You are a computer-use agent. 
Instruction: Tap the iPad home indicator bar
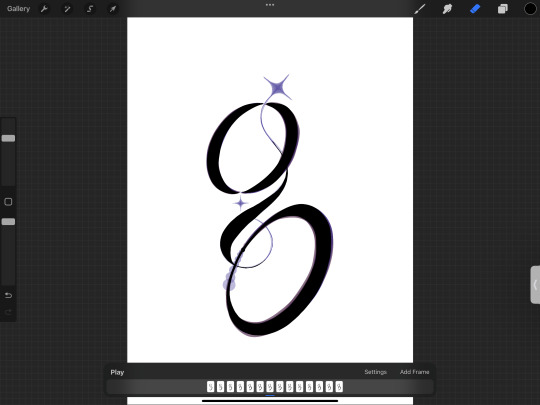[x=270, y=401]
